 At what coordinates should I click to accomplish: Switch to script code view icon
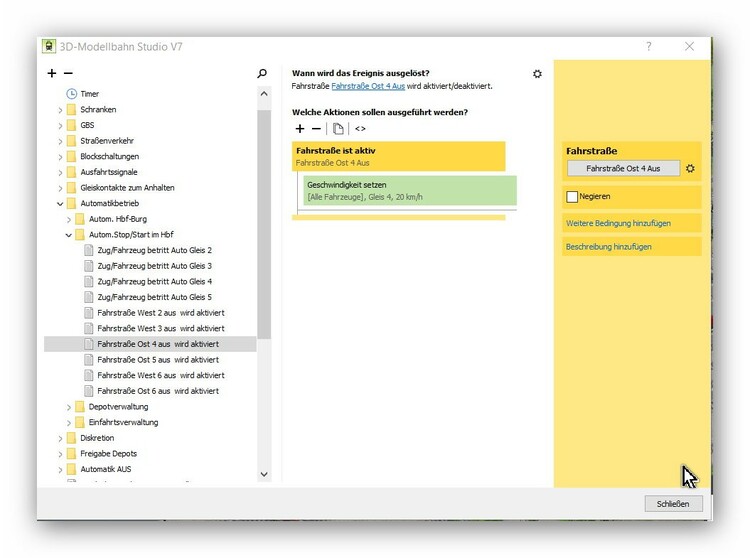[x=360, y=129]
